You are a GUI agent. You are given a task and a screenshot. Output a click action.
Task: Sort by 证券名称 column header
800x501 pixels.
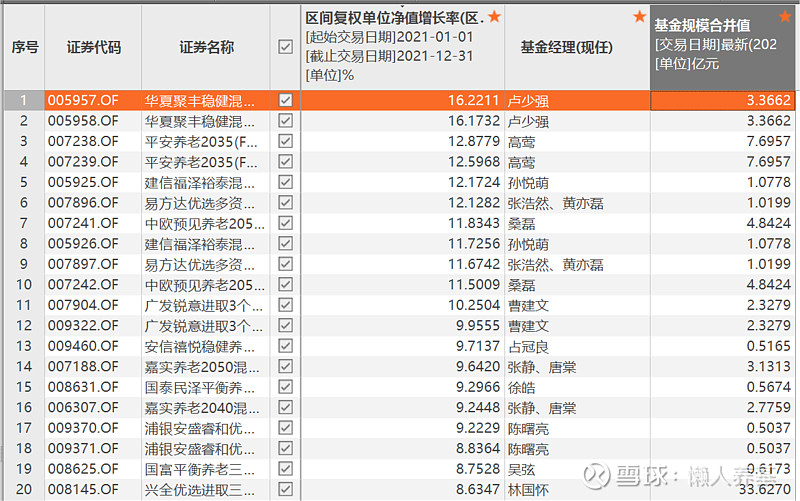[206, 47]
